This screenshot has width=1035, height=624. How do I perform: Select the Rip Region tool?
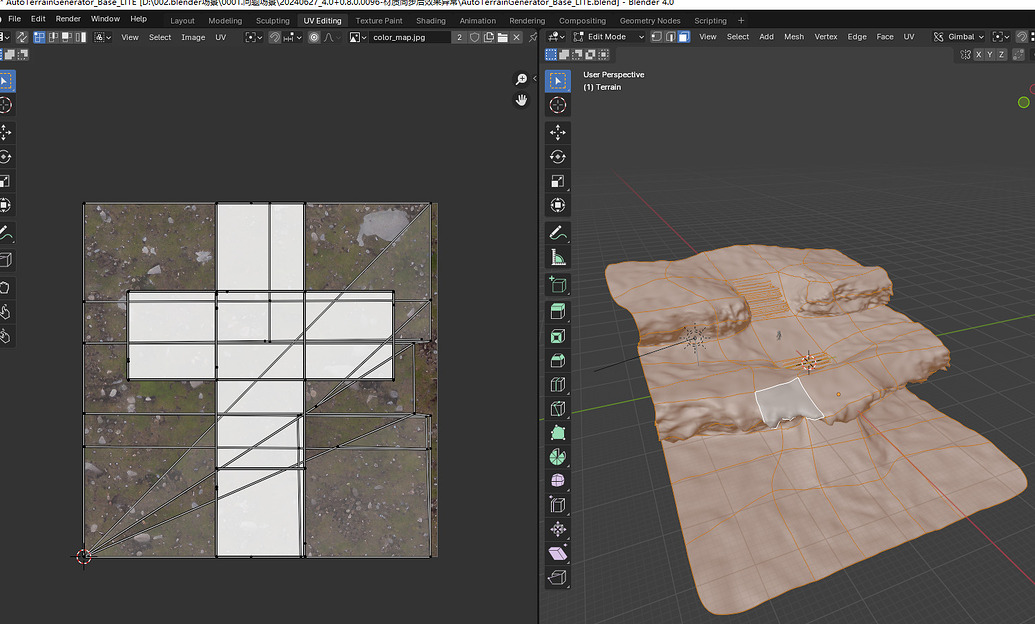point(558,578)
